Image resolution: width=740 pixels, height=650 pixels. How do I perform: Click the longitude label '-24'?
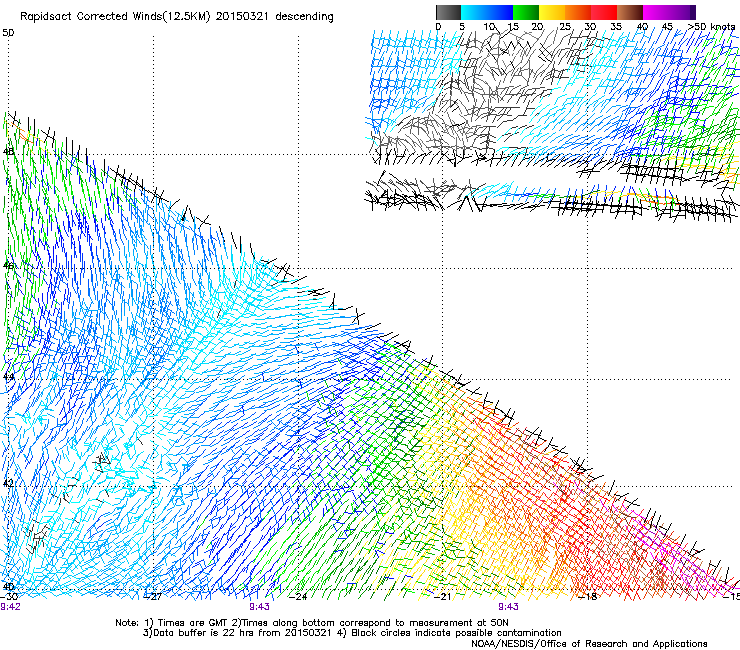[298, 597]
